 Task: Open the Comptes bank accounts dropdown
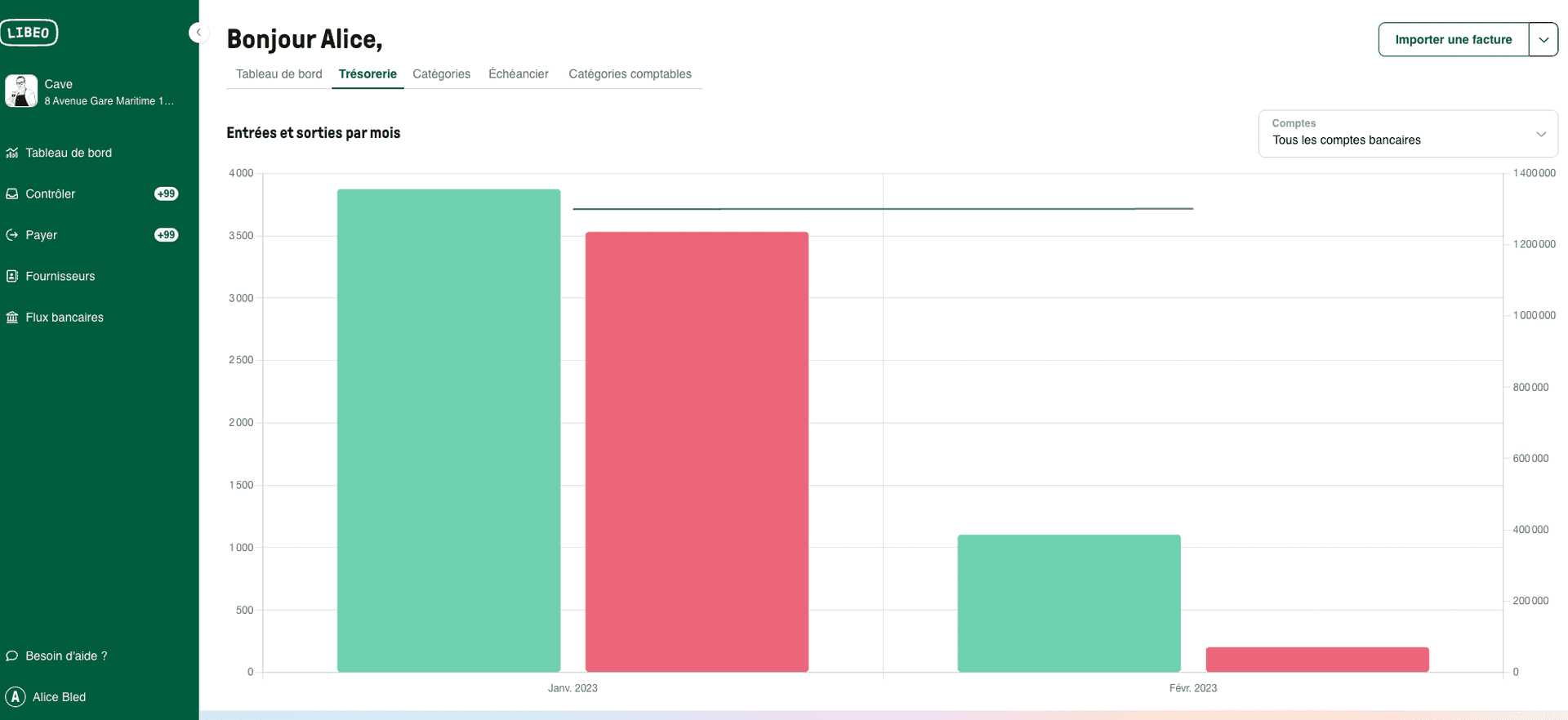click(x=1408, y=133)
